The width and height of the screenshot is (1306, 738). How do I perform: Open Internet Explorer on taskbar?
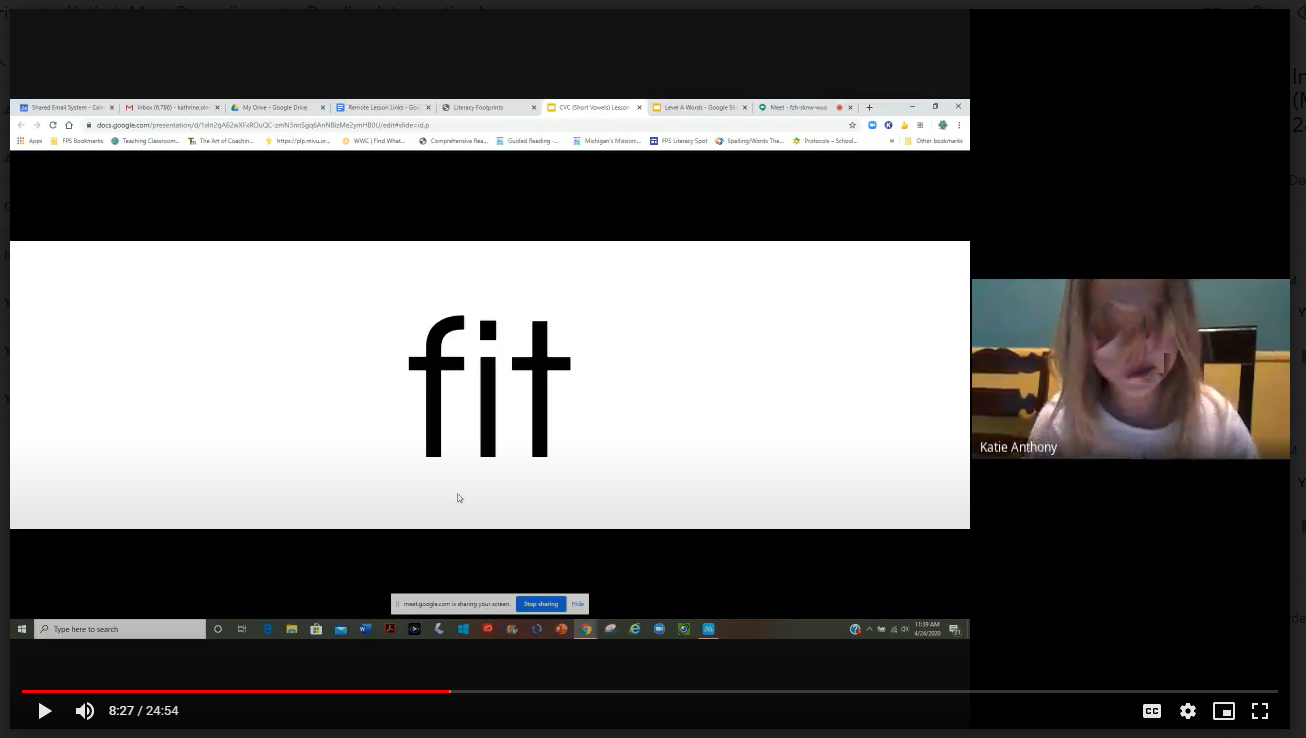click(x=634, y=629)
